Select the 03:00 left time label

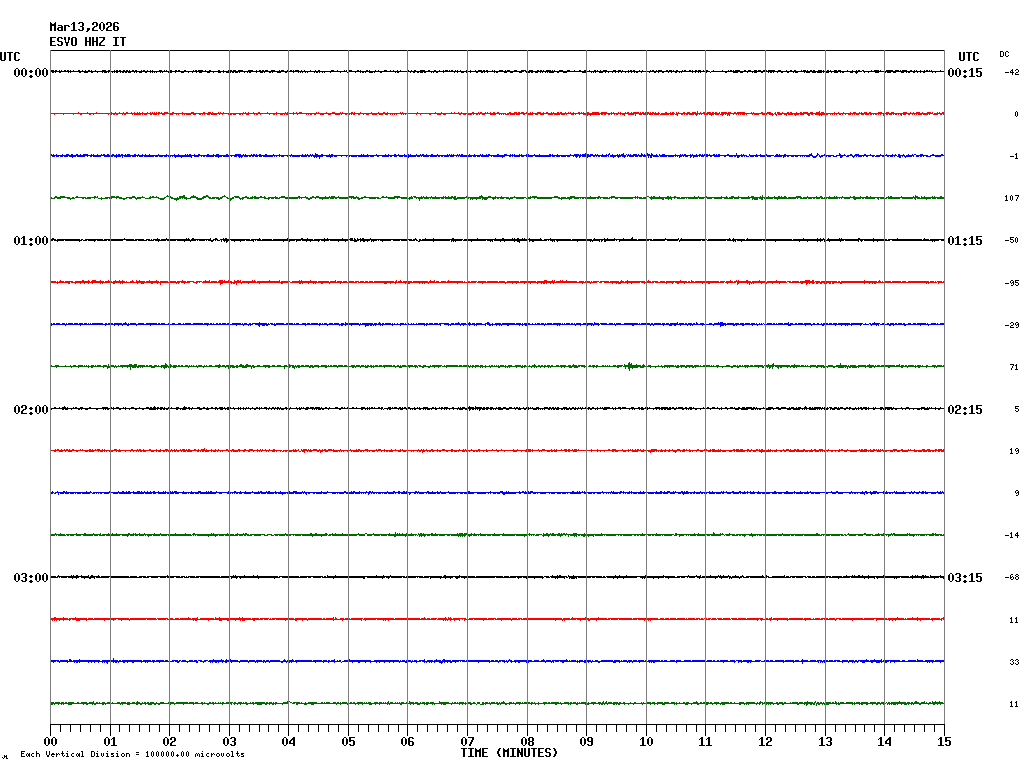(x=31, y=578)
